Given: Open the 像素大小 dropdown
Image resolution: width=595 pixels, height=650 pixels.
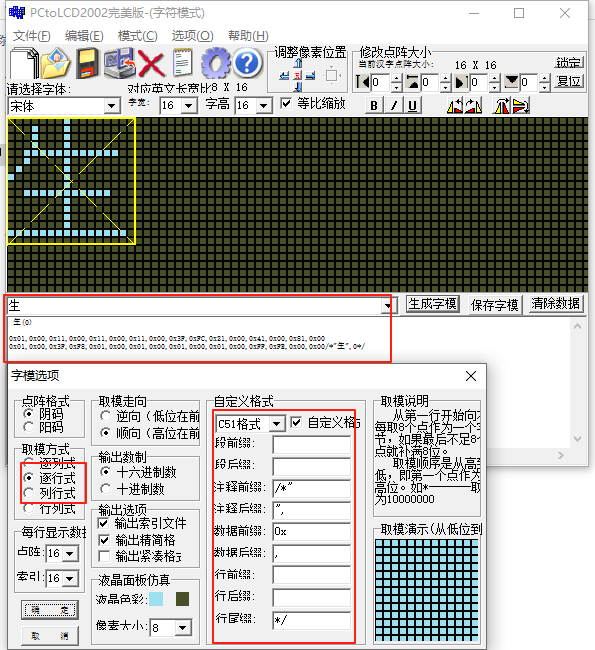Looking at the screenshot, I should point(183,628).
